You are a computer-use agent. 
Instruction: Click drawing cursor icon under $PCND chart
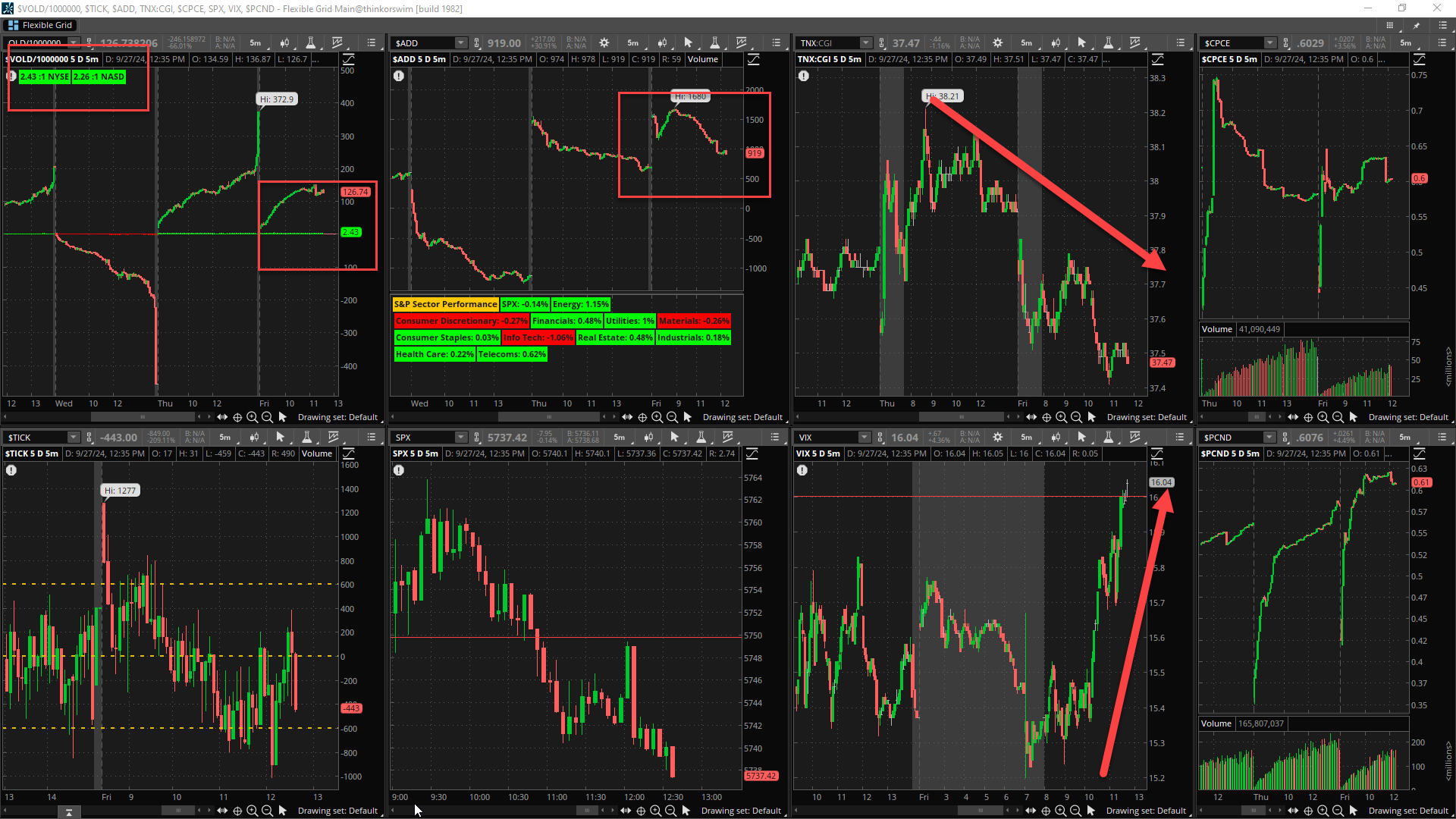(x=1353, y=811)
